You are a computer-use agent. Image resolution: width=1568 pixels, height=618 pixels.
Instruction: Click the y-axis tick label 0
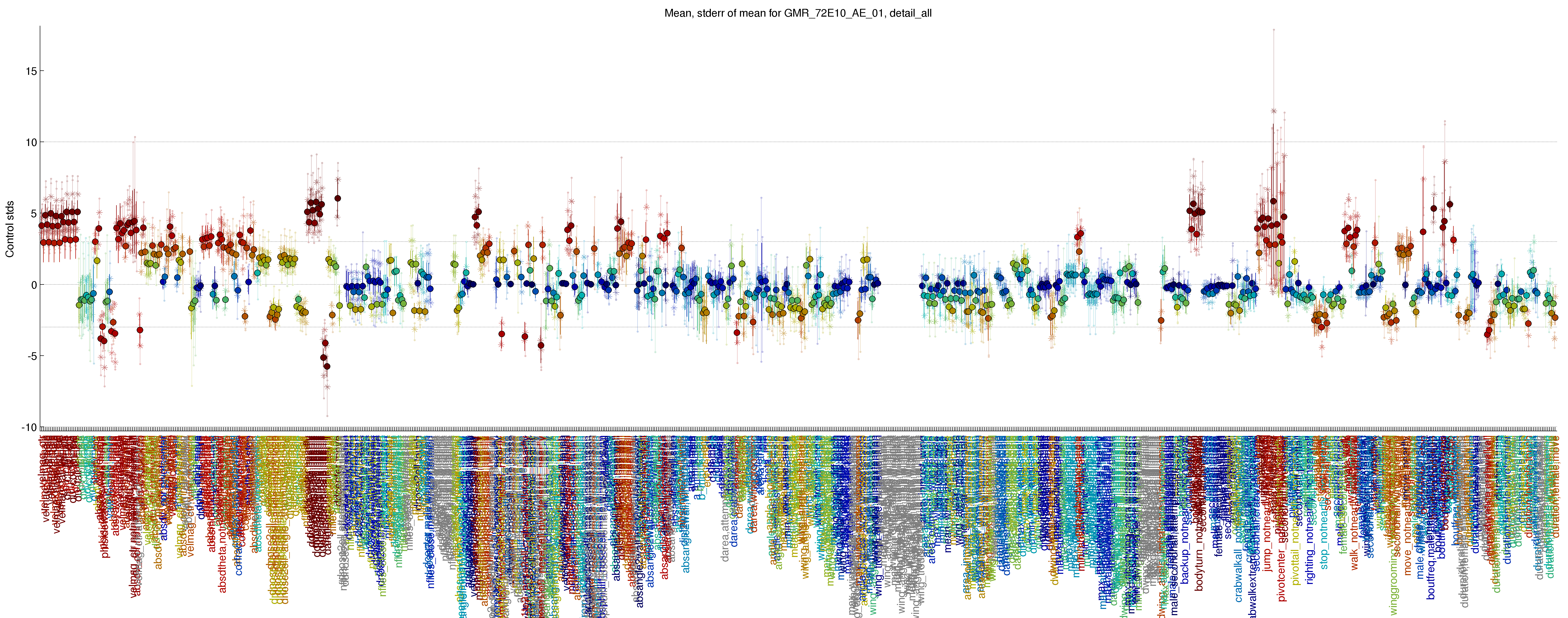tap(34, 285)
